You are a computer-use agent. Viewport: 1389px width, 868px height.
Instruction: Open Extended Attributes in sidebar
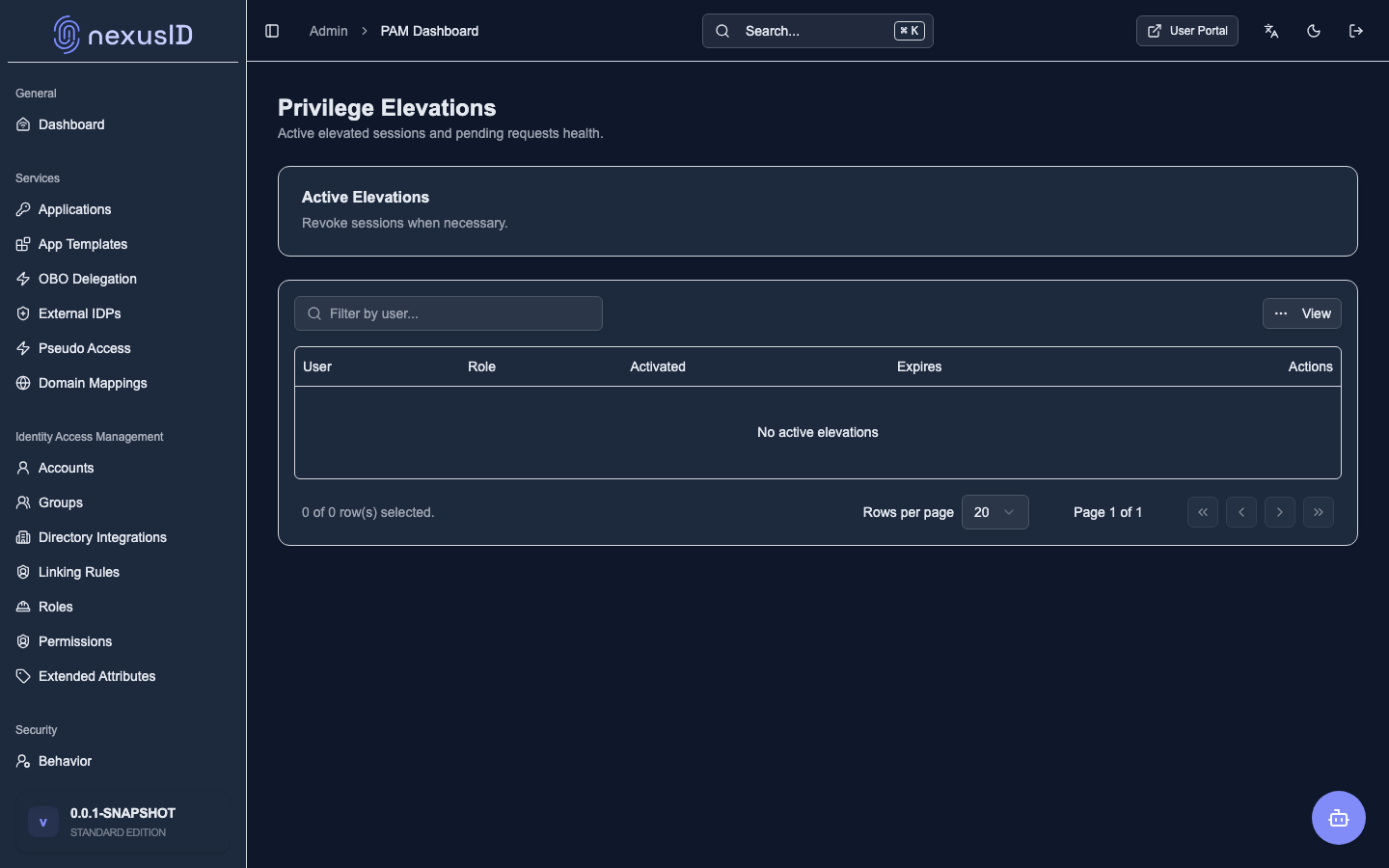123,676
